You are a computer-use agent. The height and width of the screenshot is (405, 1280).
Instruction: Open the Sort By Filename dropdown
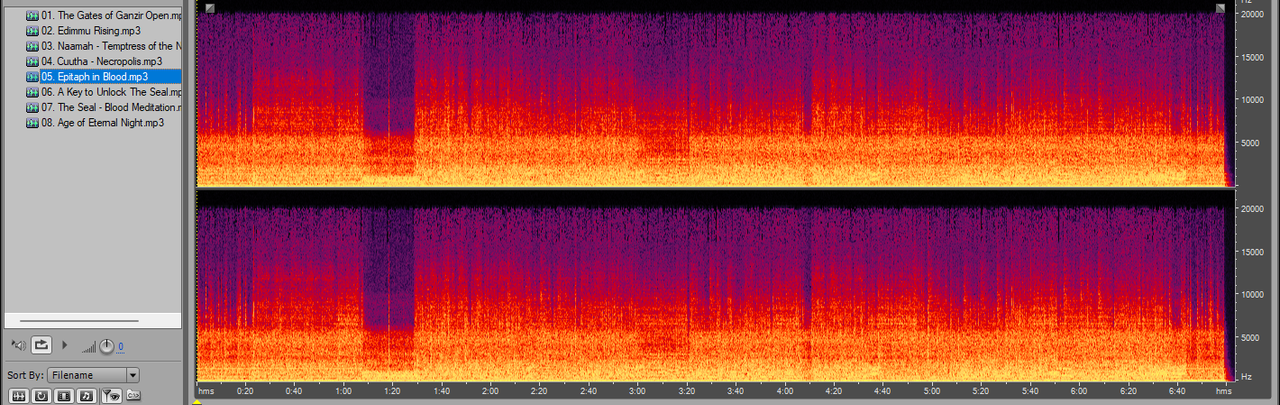(x=93, y=375)
